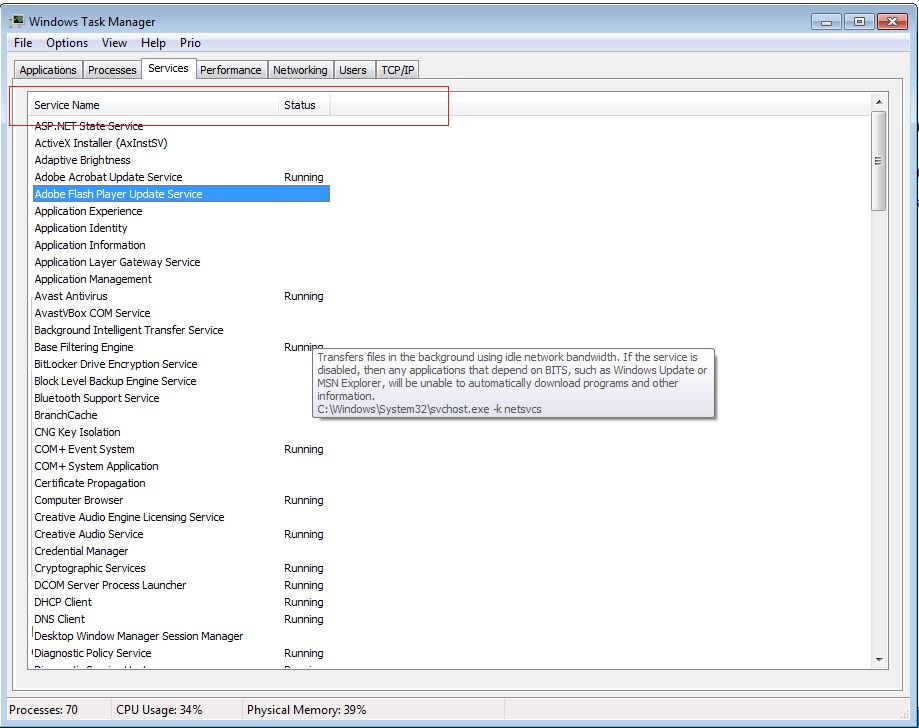Switch to the Networking tab
The width and height of the screenshot is (919, 728).
pos(300,70)
